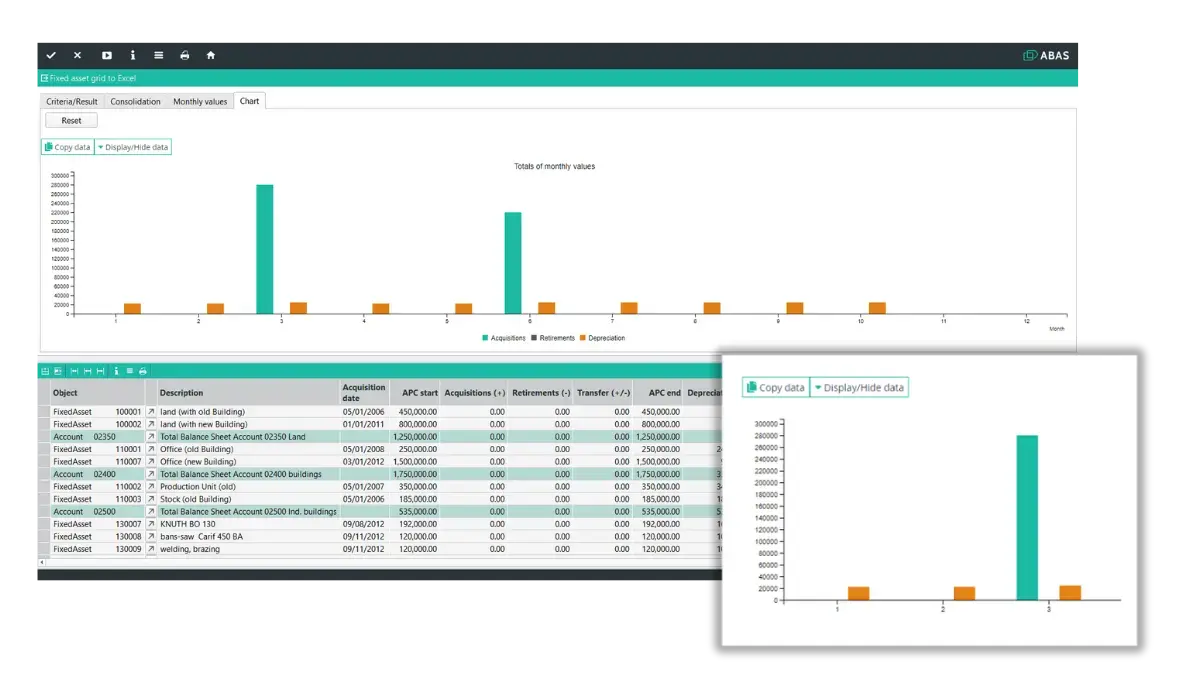Open the link arrow for FixedAsset 110007
This screenshot has height=689, width=1178.
coord(151,462)
